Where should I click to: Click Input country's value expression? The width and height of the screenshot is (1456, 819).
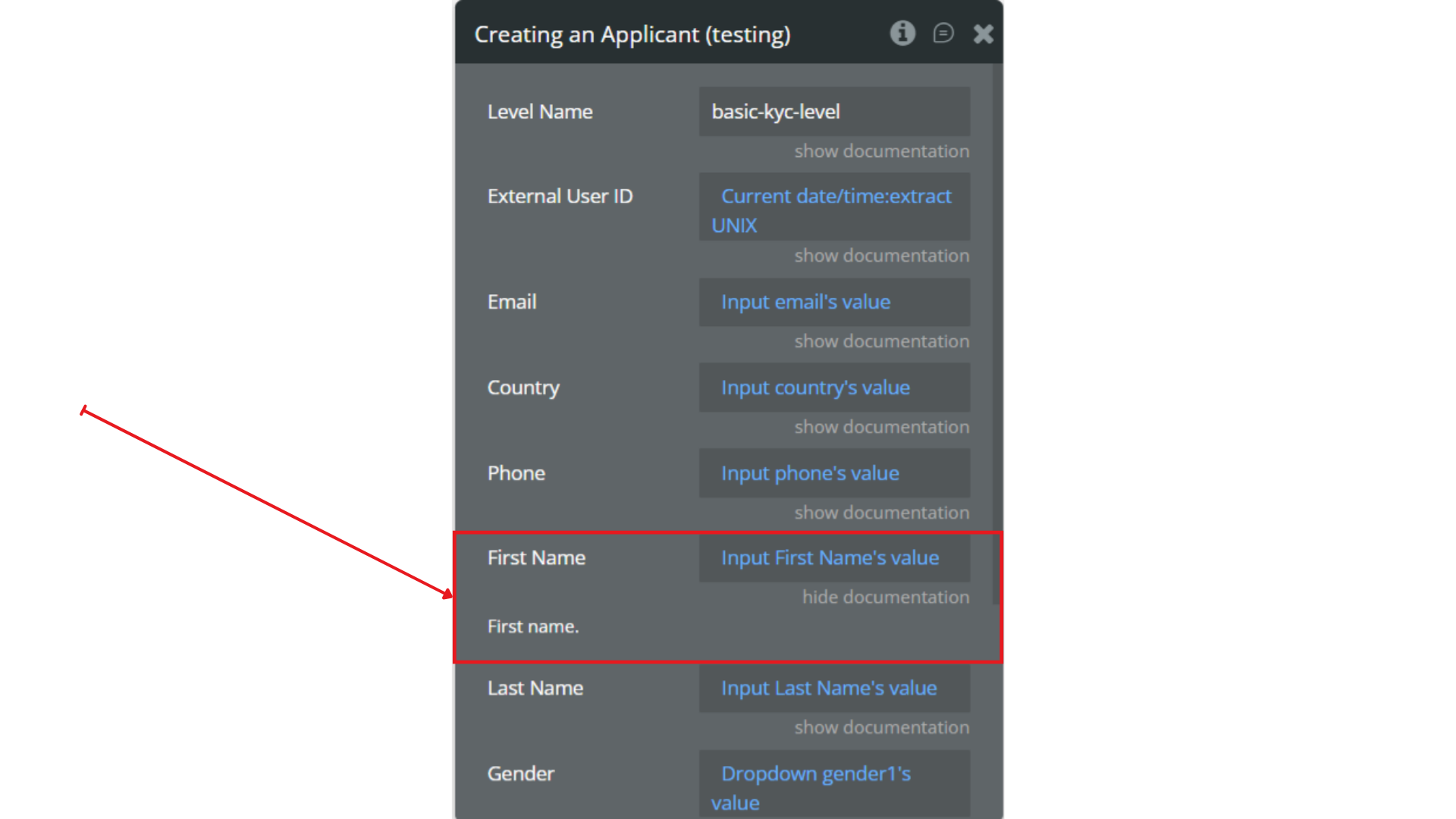click(815, 388)
